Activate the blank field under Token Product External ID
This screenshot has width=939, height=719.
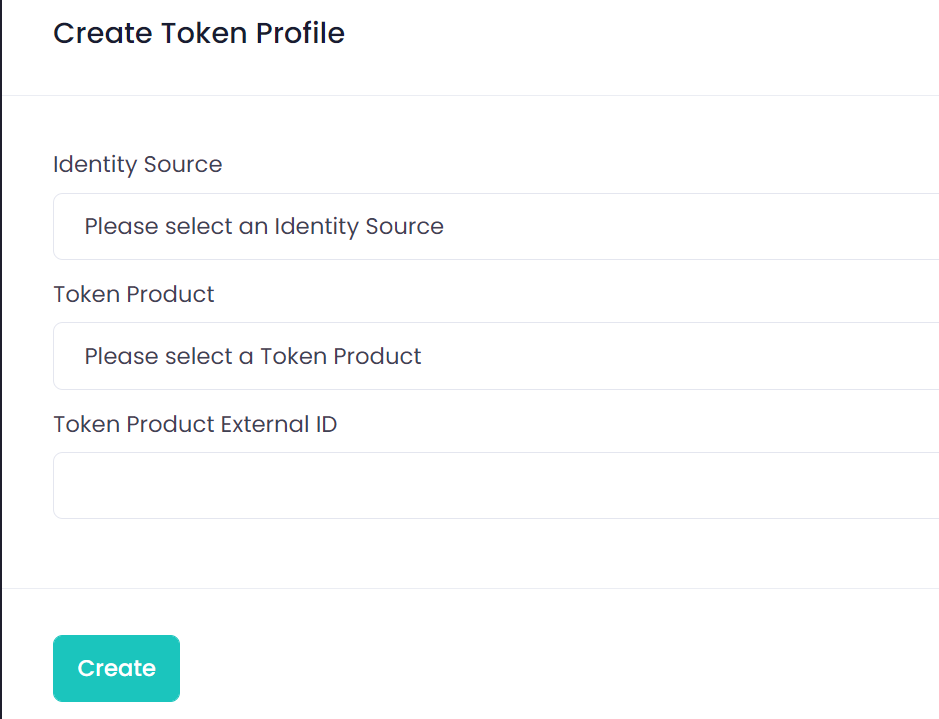tap(495, 485)
